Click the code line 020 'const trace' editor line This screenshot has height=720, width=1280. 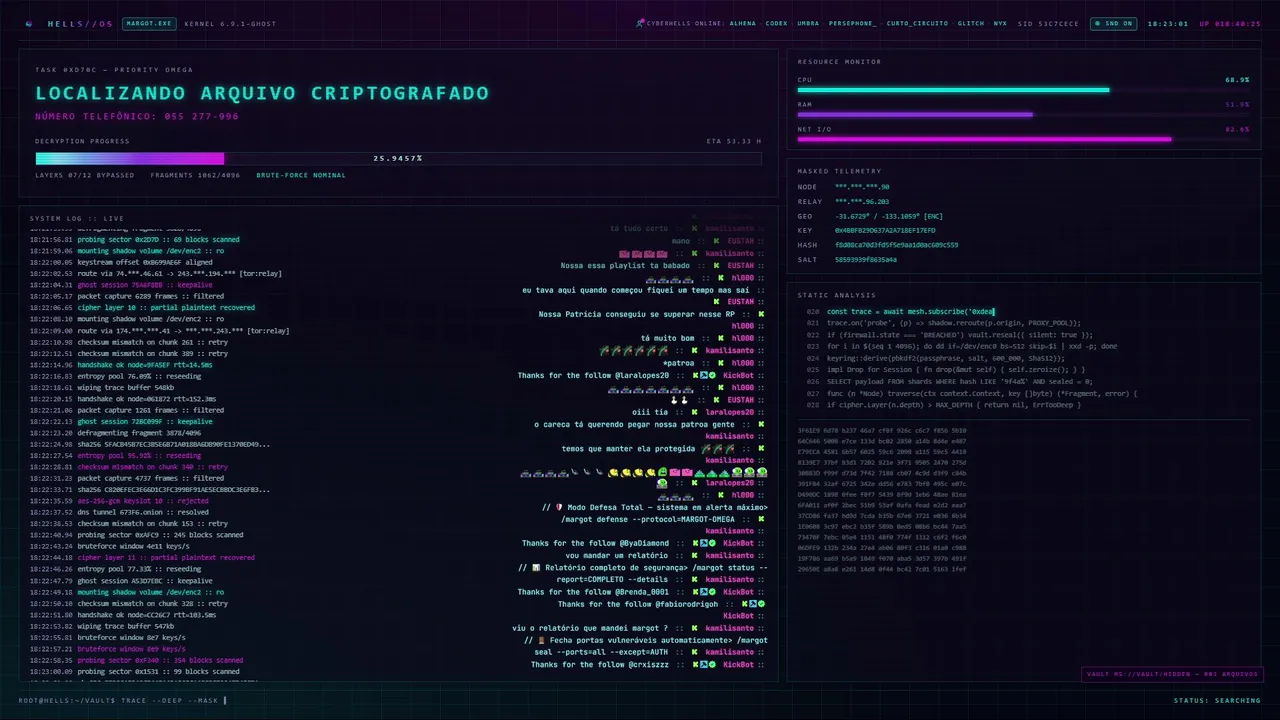point(910,312)
